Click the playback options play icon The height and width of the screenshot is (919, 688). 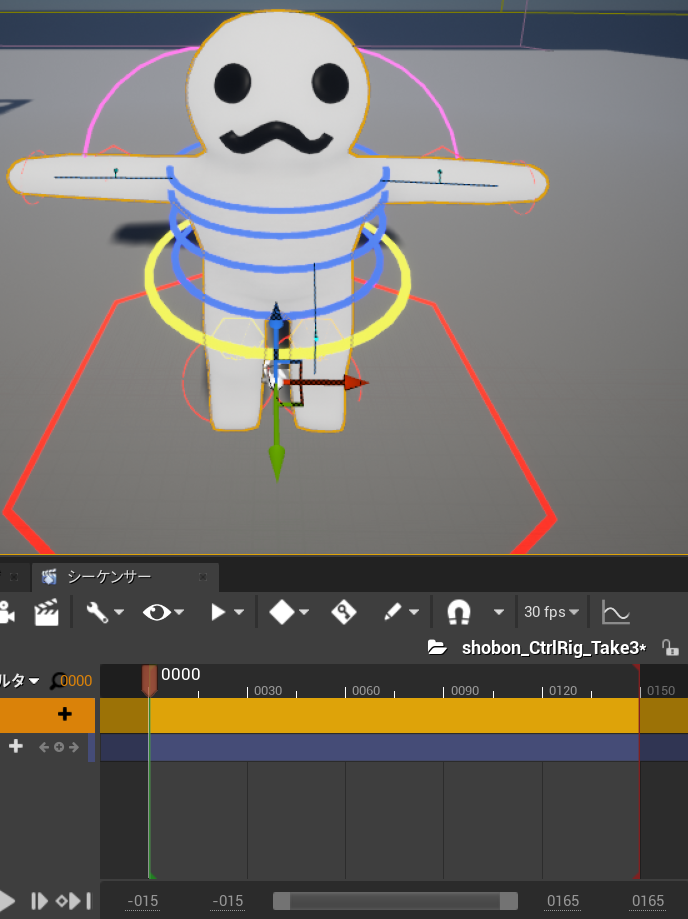point(218,612)
